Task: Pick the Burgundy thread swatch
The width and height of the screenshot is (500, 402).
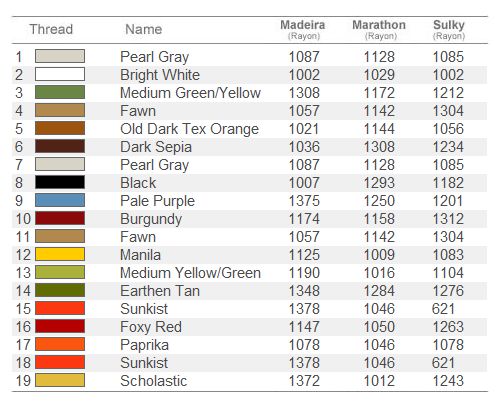Action: pyautogui.click(x=60, y=218)
